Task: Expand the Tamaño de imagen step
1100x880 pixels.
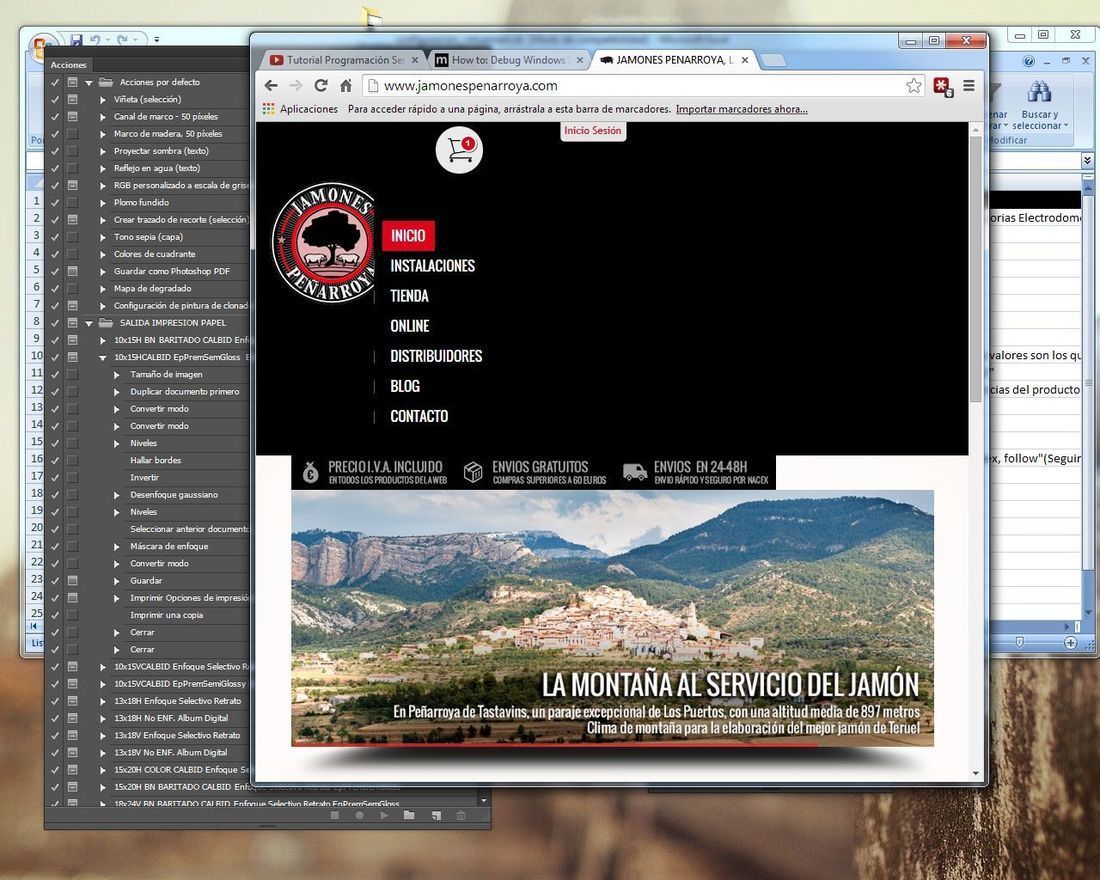Action: pyautogui.click(x=116, y=375)
